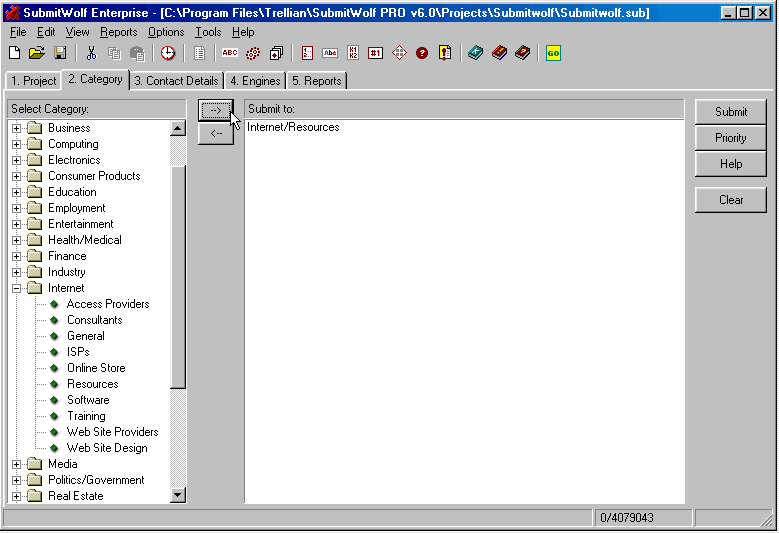The image size is (779, 533).
Task: Click the New project toolbar icon
Action: coord(14,53)
